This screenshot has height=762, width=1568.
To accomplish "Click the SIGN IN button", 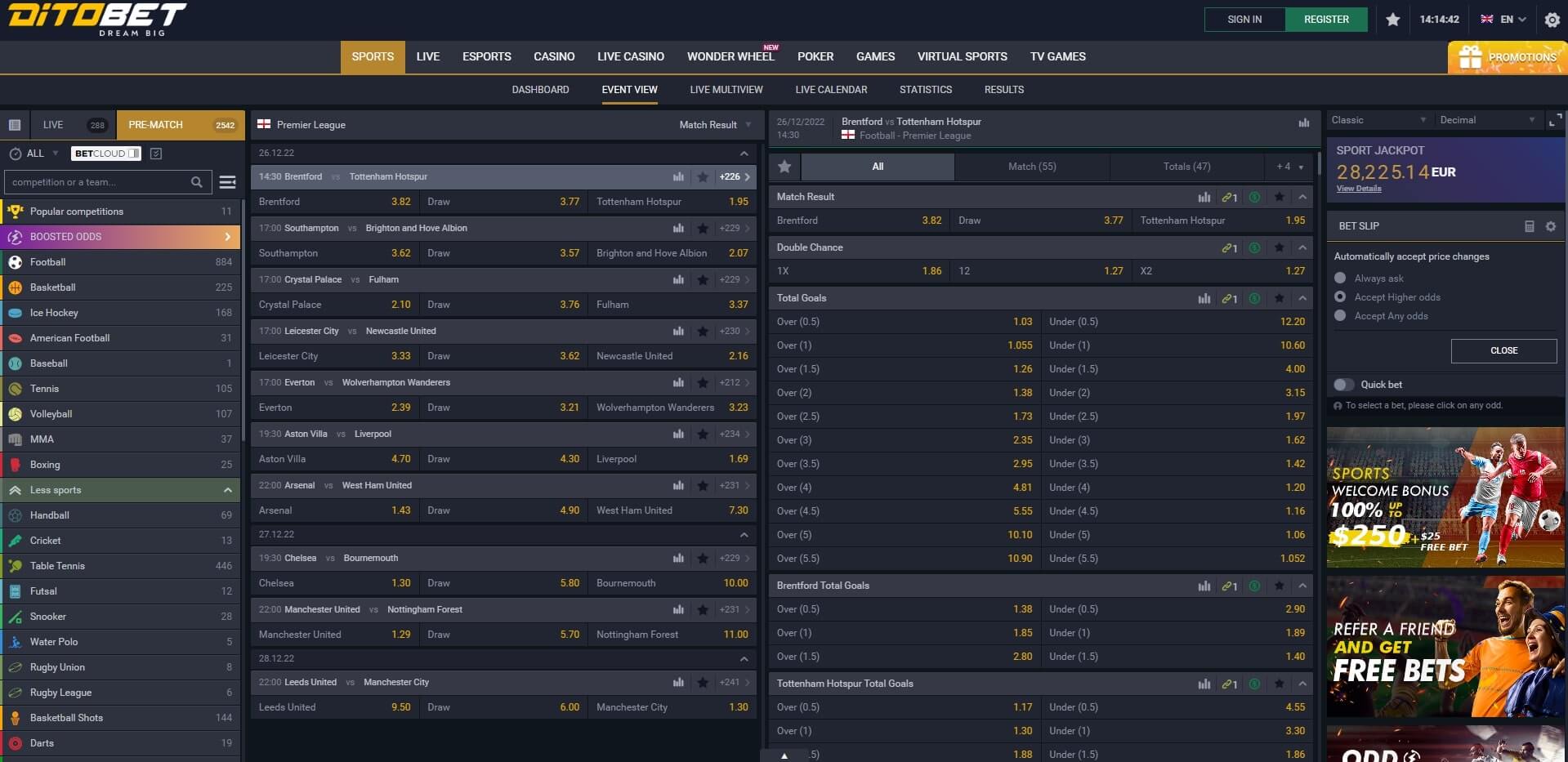I will point(1244,20).
